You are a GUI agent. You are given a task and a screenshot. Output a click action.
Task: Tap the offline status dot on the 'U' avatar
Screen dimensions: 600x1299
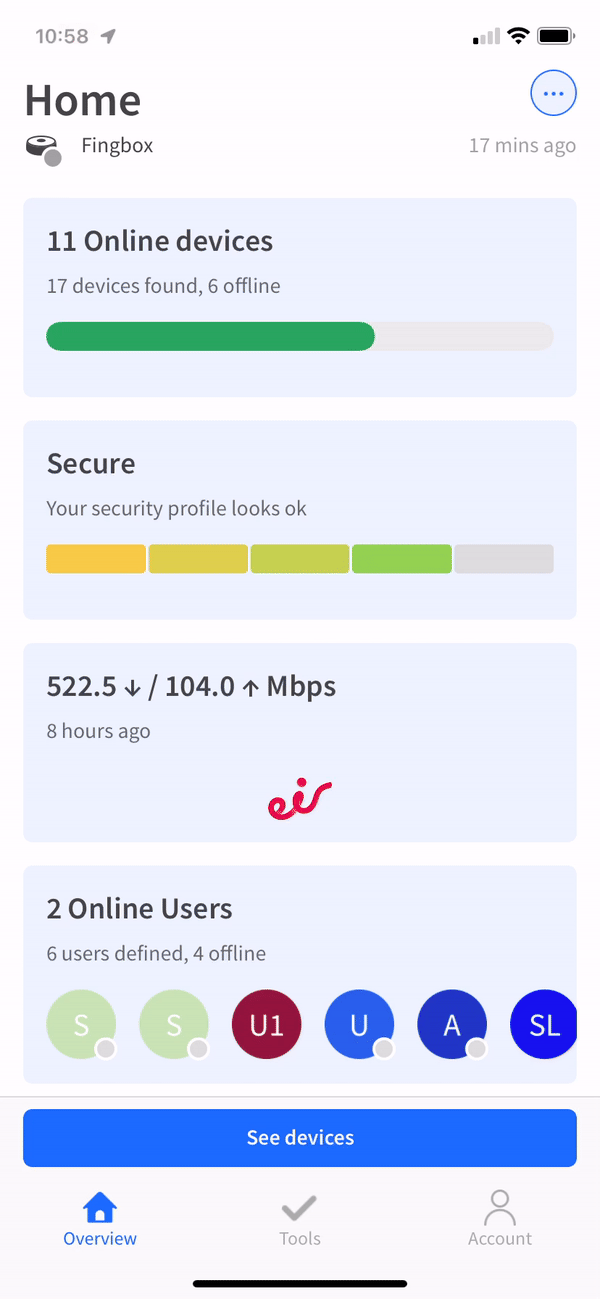[x=383, y=1048]
